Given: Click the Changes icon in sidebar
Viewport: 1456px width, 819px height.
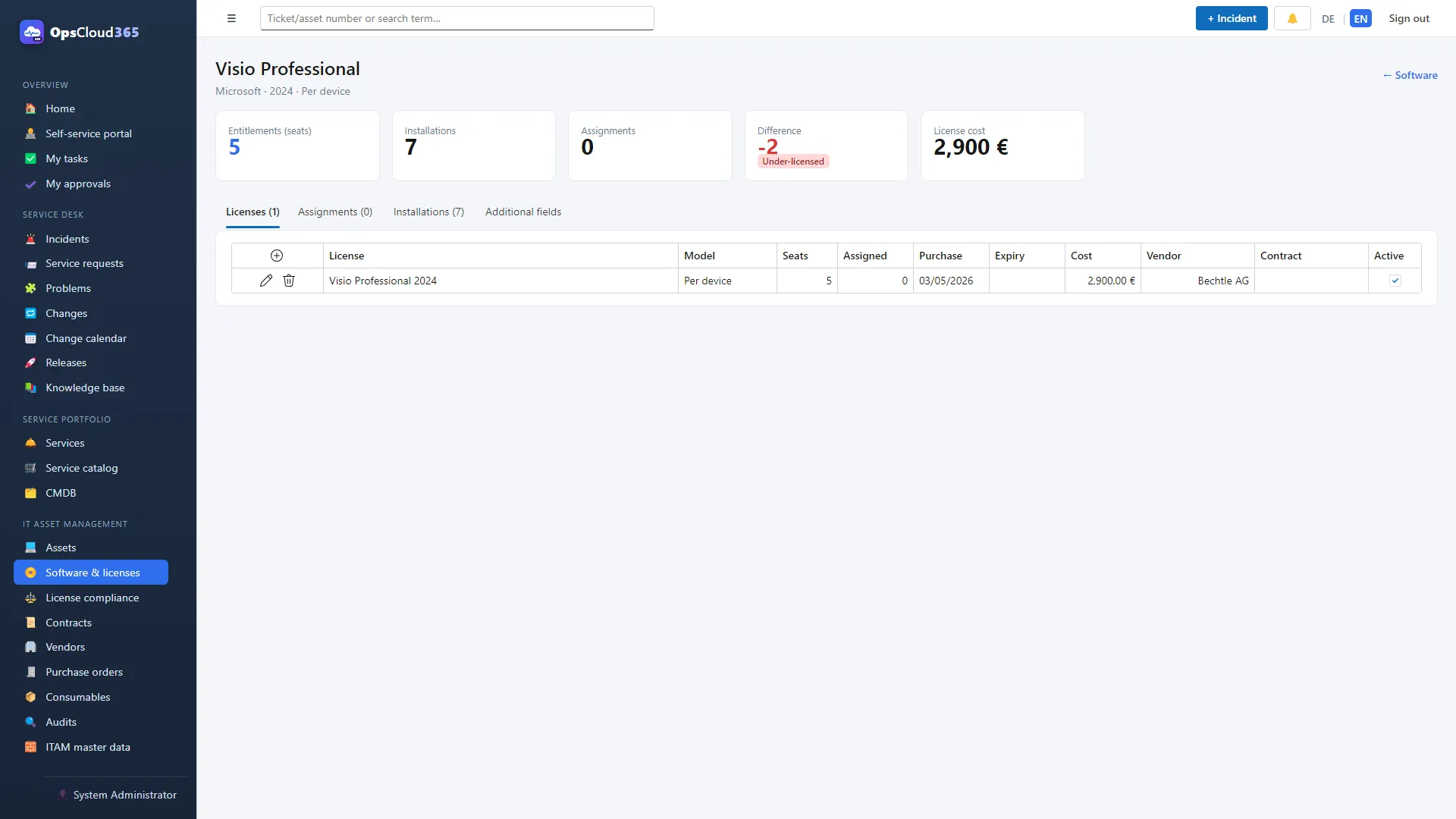Looking at the screenshot, I should tap(30, 313).
